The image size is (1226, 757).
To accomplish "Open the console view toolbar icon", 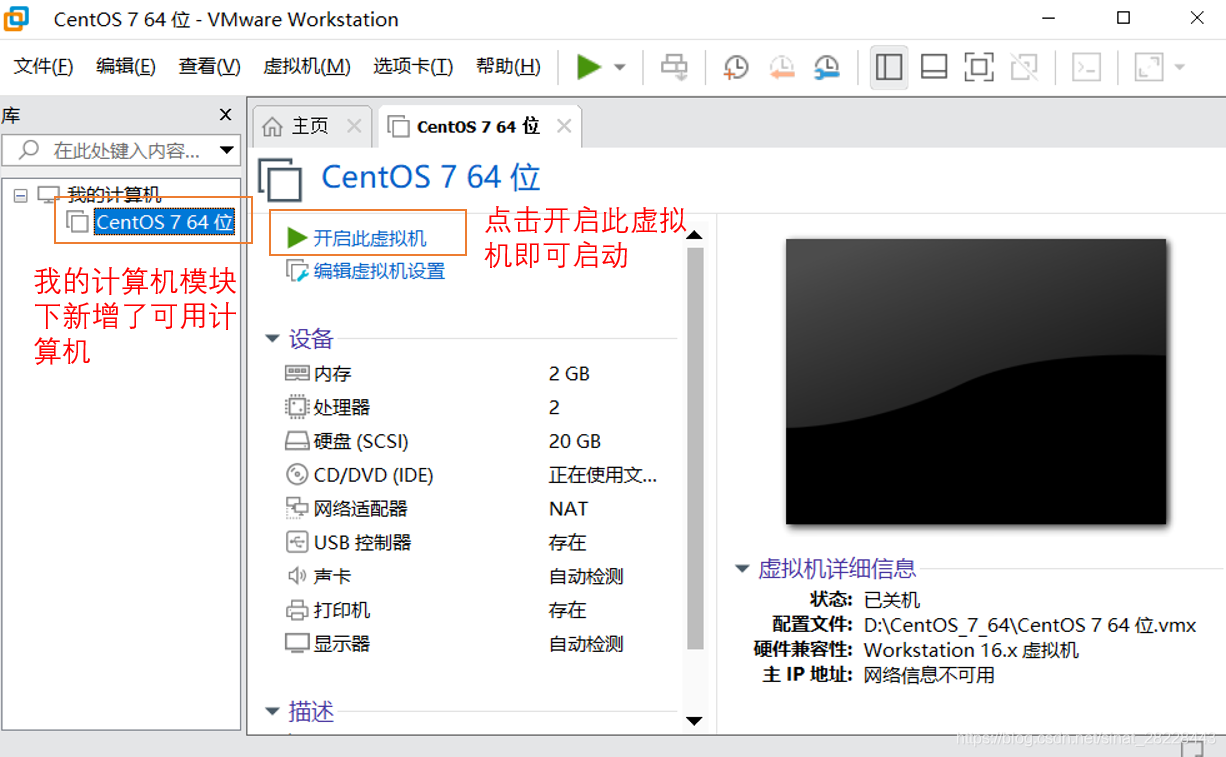I will 1087,67.
